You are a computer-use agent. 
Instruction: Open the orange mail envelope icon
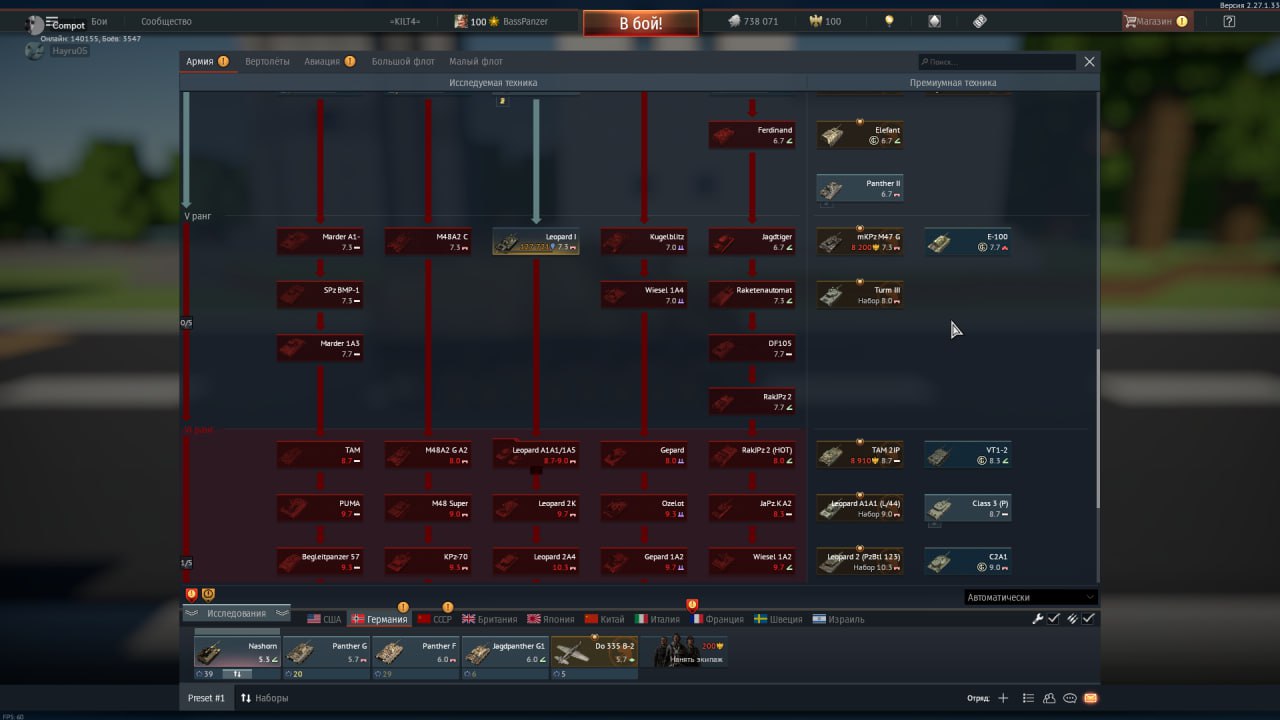click(x=1091, y=698)
